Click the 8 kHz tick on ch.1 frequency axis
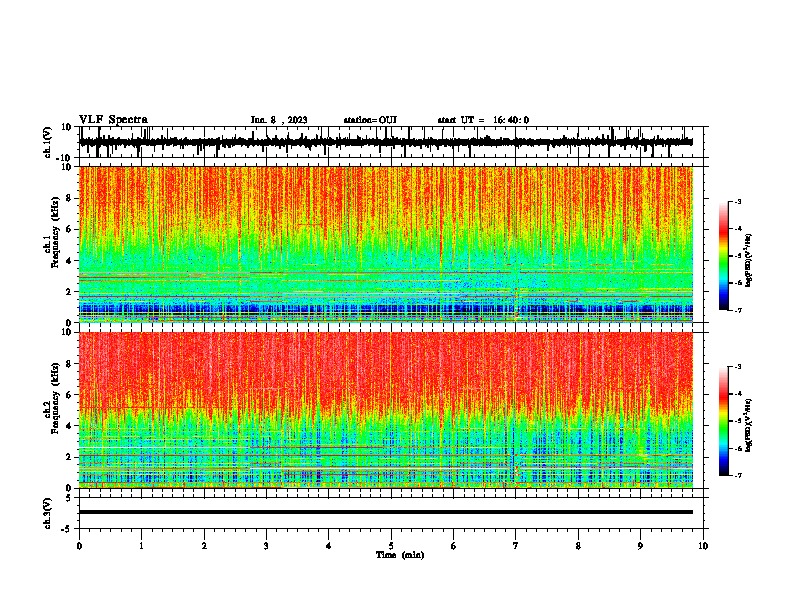The height and width of the screenshot is (612, 792). tap(69, 198)
